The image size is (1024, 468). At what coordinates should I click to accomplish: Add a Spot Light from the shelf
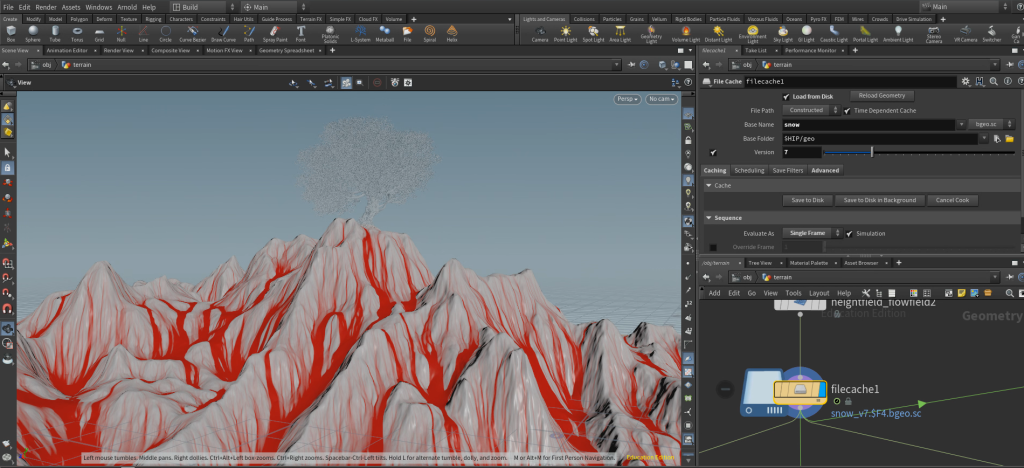click(x=593, y=34)
